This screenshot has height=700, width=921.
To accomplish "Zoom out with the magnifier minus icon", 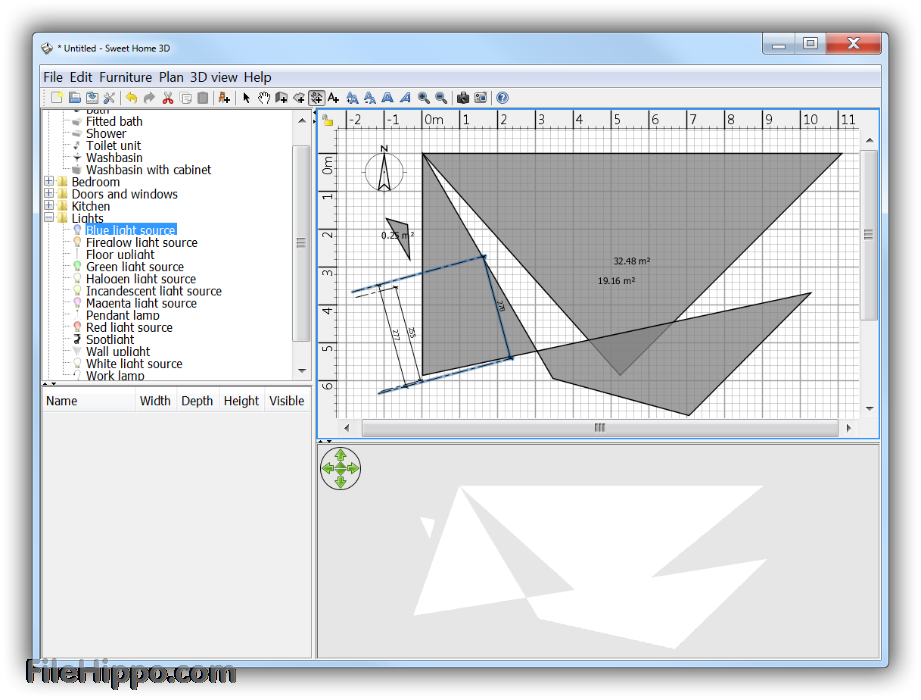I will 441,98.
